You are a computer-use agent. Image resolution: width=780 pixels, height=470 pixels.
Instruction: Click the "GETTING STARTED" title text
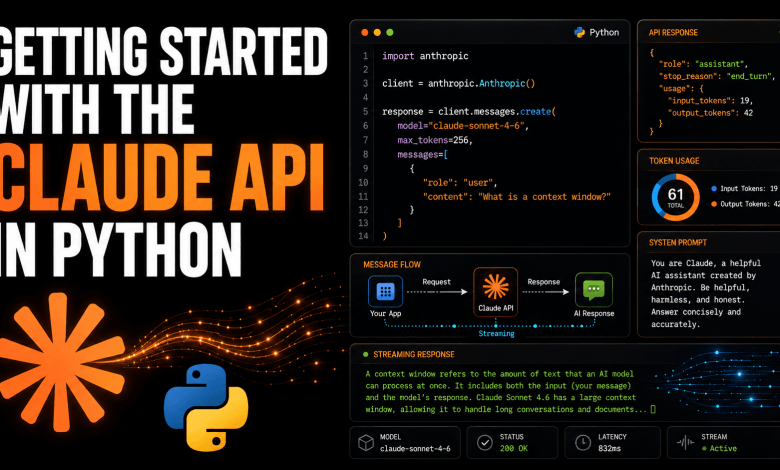[163, 52]
